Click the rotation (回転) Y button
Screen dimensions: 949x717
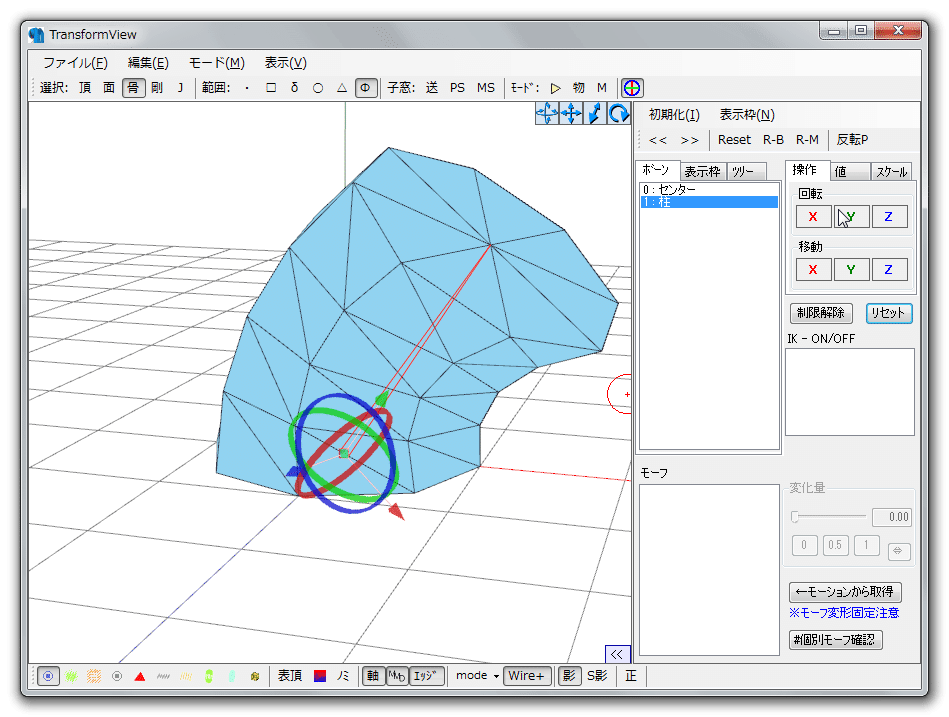(x=851, y=217)
